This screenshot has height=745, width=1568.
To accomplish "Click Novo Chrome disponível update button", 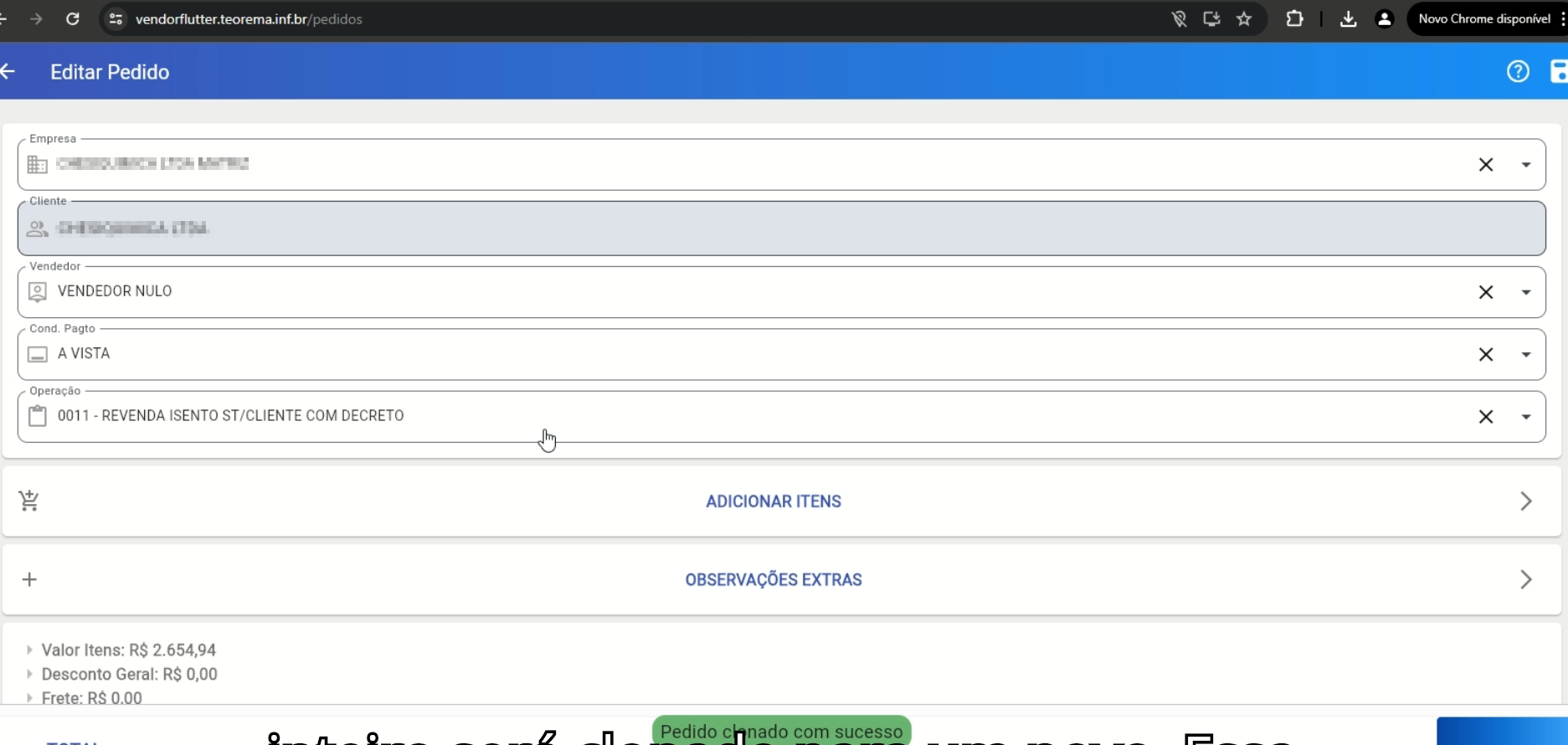I will pyautogui.click(x=1483, y=18).
